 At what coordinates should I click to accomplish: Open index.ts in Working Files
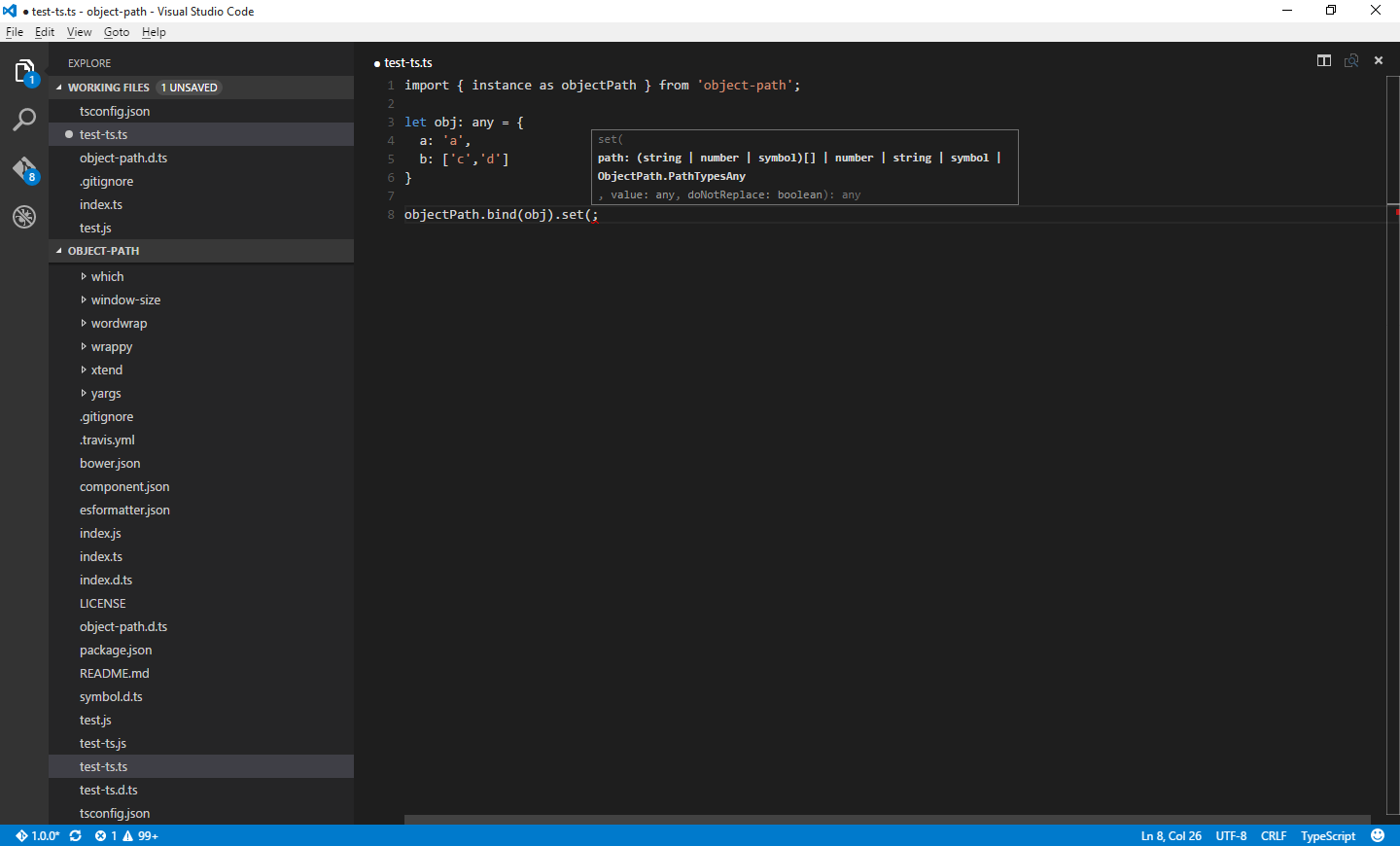[201, 205]
